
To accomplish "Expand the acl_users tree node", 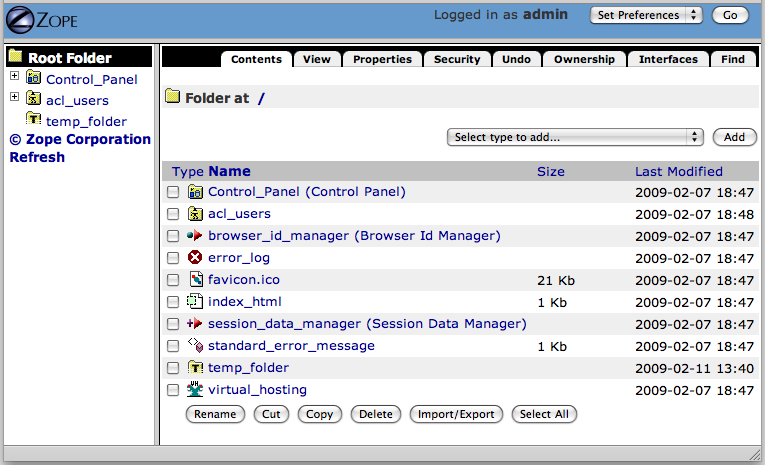I will (15, 97).
